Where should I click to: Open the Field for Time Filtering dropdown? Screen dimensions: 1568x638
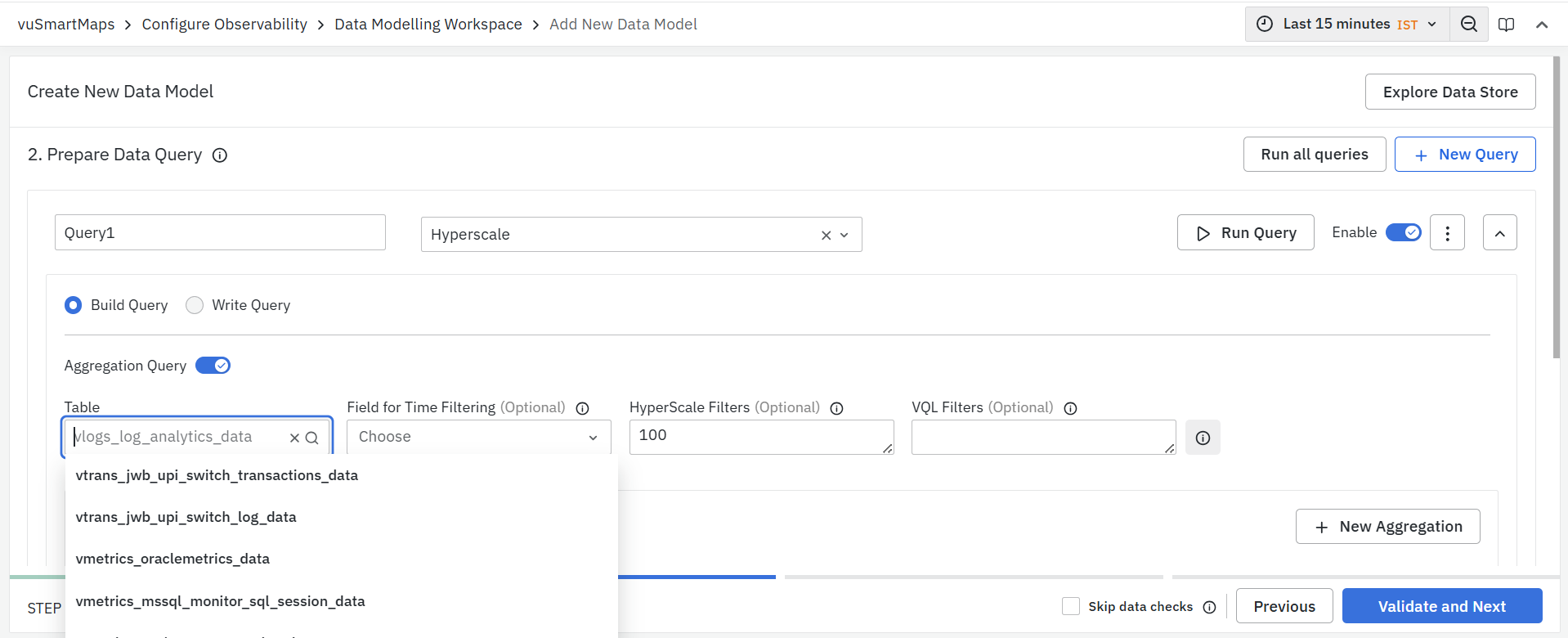(478, 437)
